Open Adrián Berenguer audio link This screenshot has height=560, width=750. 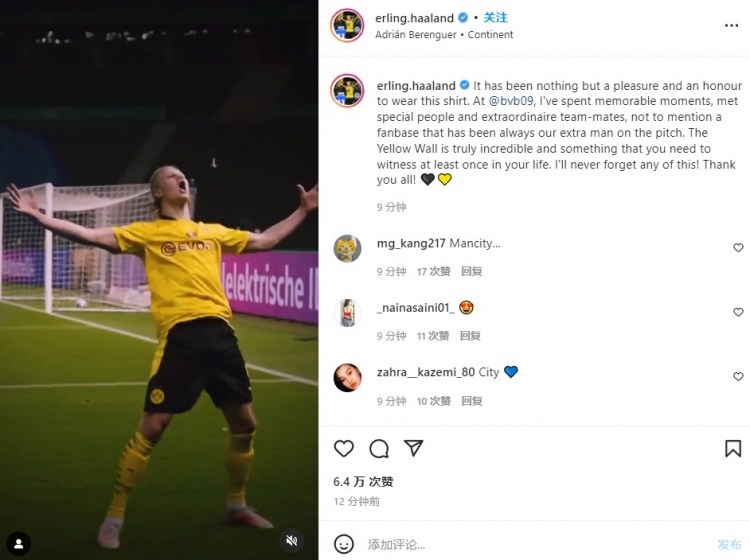pyautogui.click(x=416, y=35)
